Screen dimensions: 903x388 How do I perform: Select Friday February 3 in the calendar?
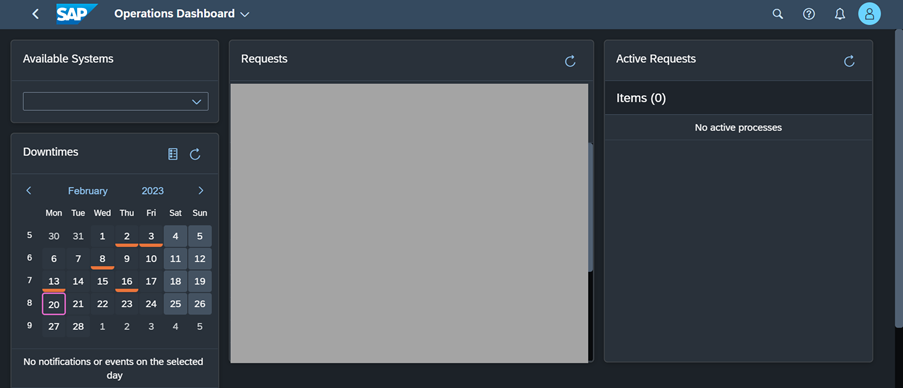[x=151, y=236]
